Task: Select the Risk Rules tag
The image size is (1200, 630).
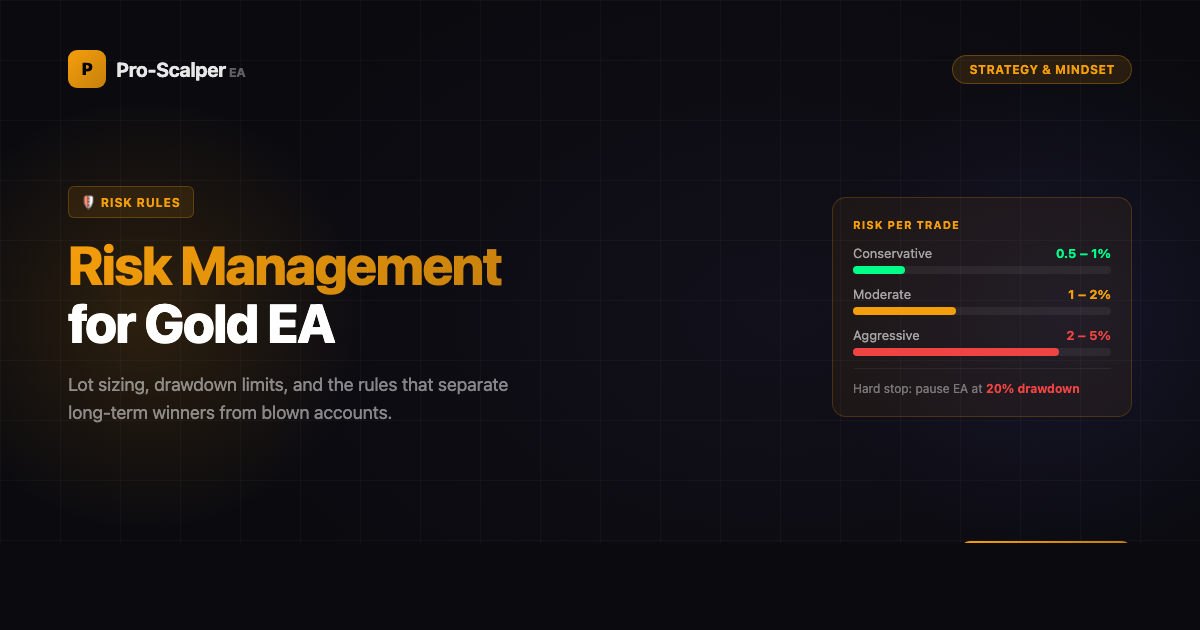Action: 131,202
